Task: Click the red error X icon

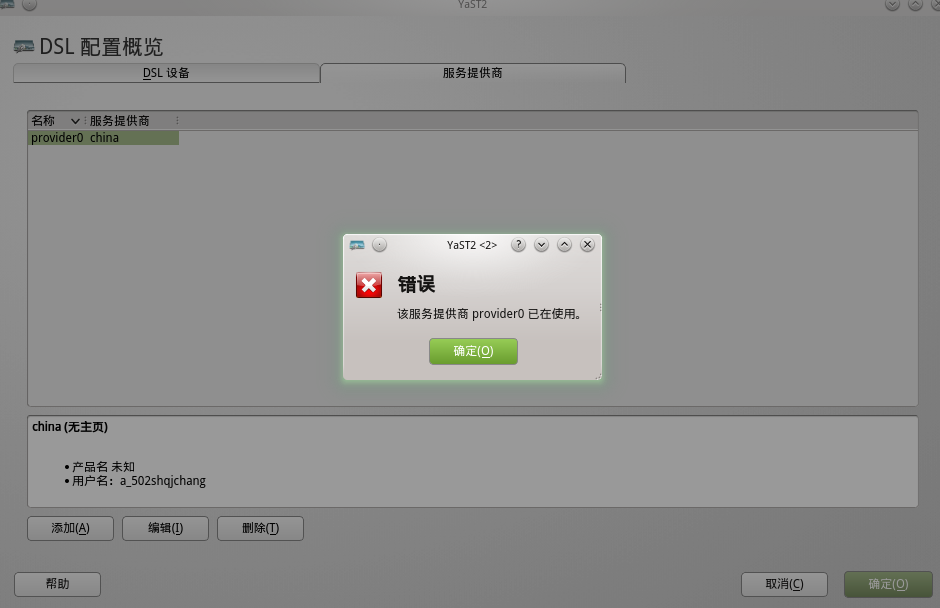Action: (369, 285)
